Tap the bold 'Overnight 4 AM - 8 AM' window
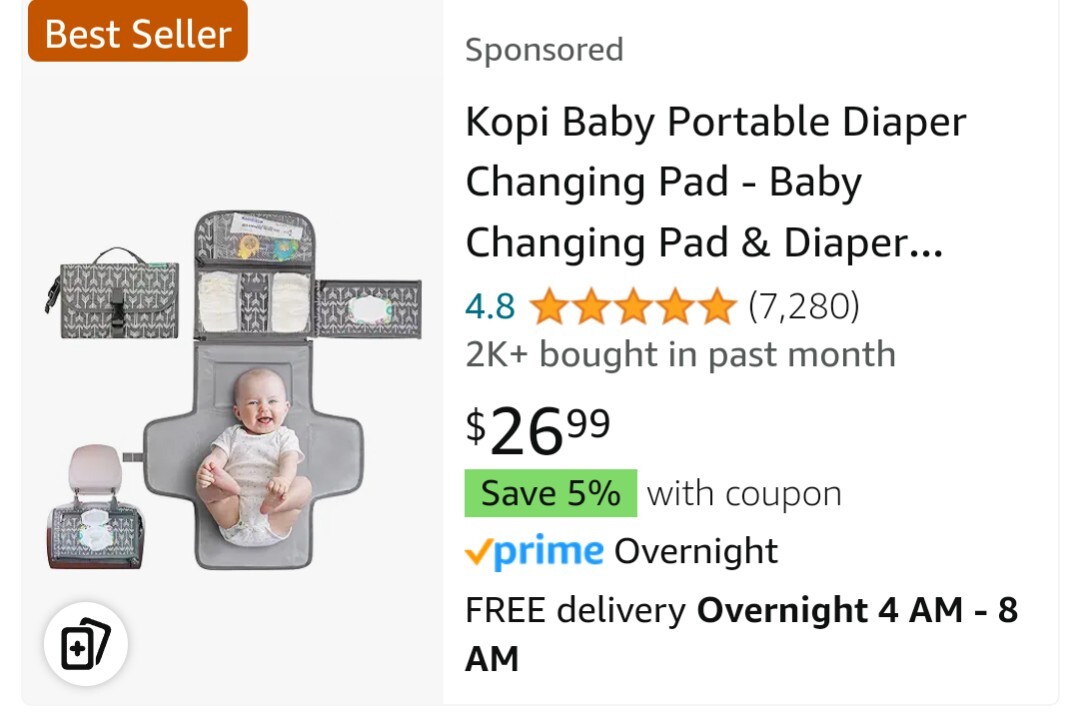The height and width of the screenshot is (723, 1079). [856, 610]
